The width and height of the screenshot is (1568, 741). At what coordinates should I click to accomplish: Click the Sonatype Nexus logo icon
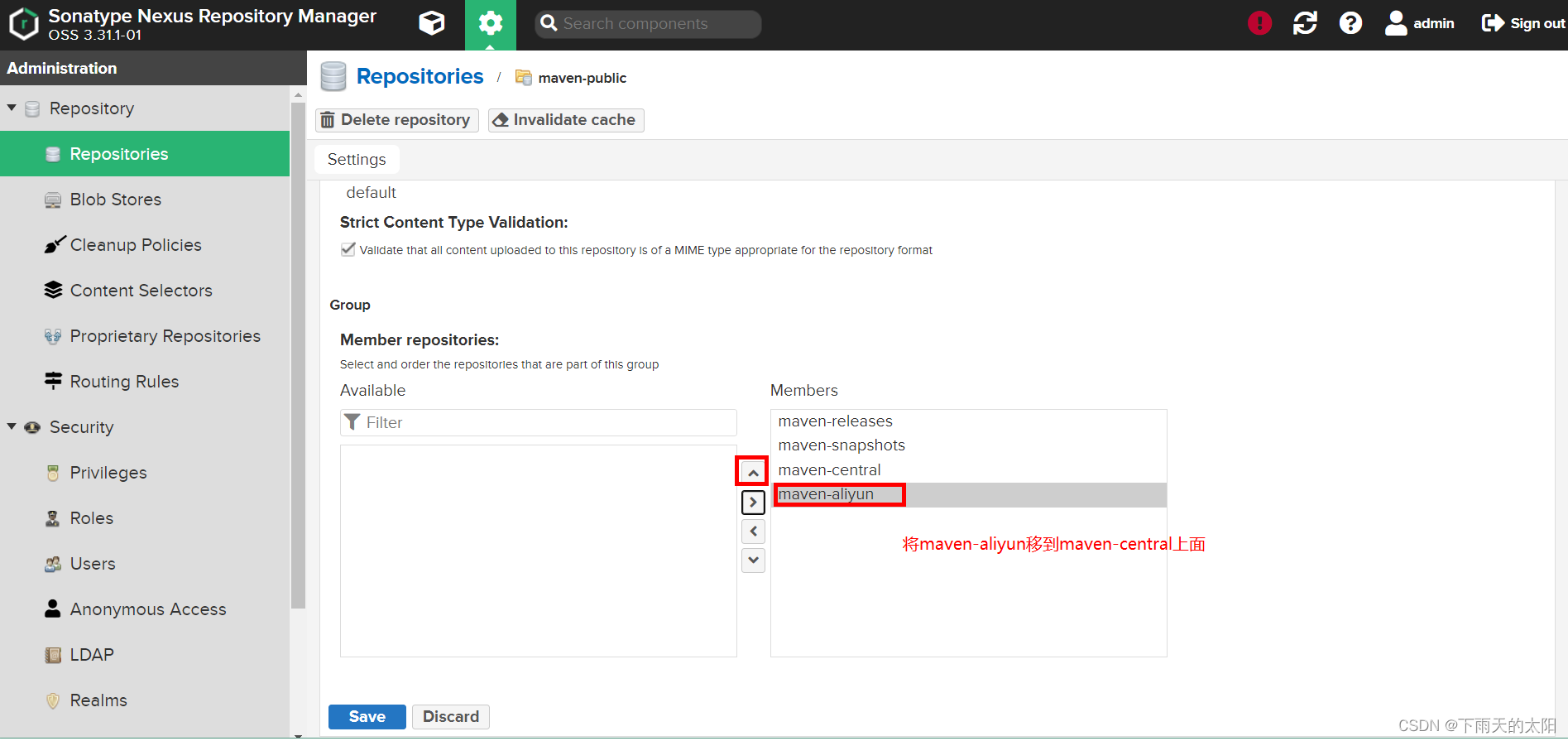(23, 24)
